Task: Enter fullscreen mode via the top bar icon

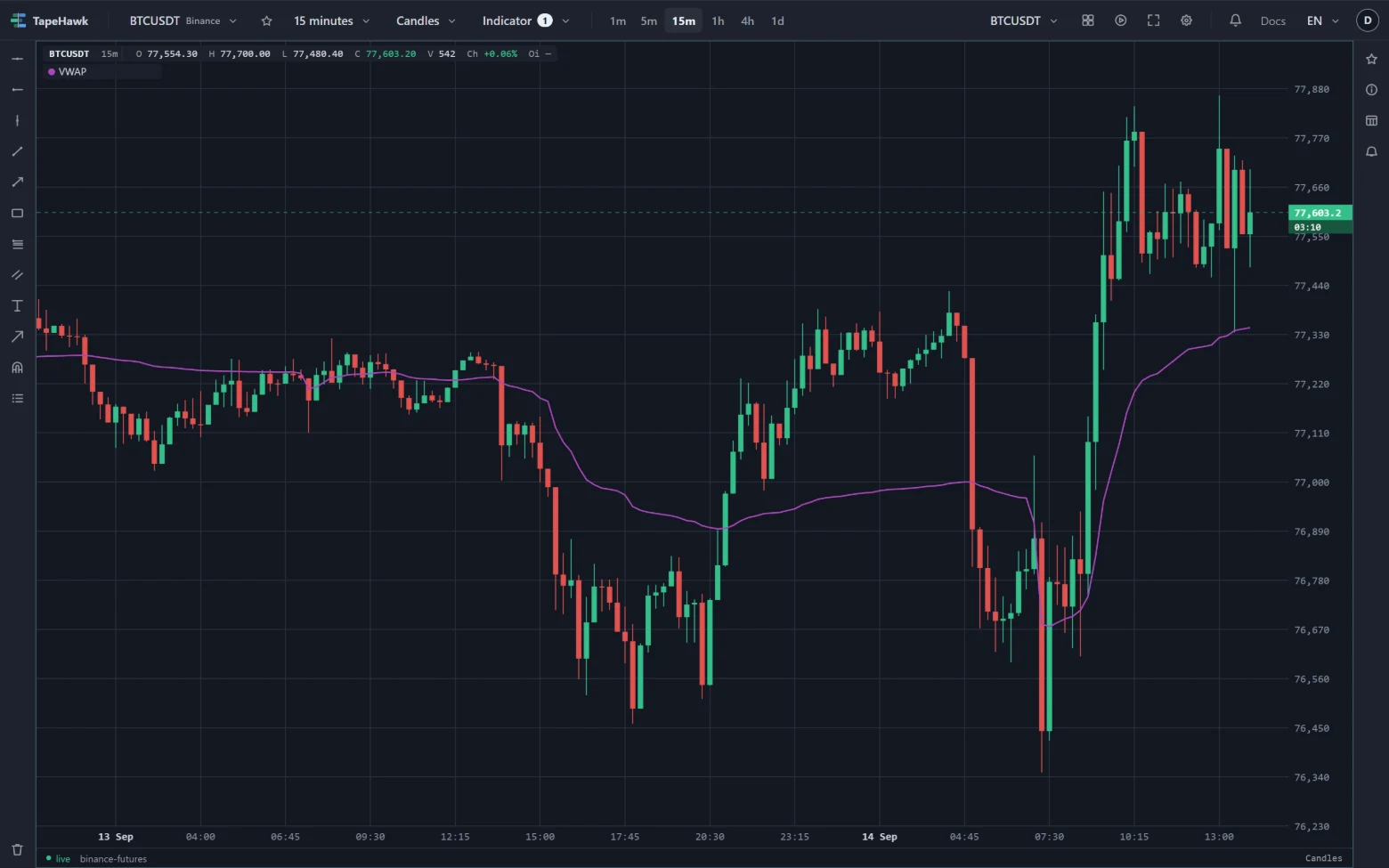Action: coord(1154,20)
